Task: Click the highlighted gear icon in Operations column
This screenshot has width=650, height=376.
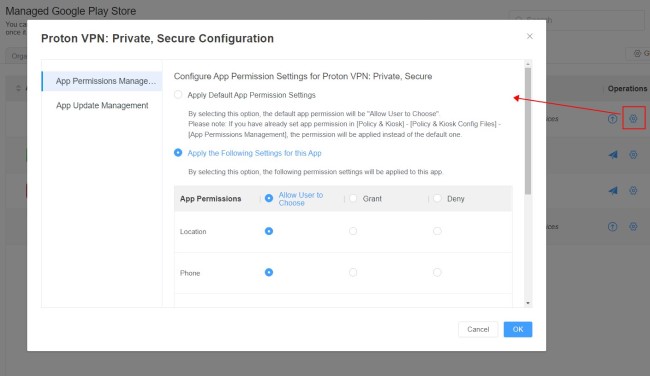Action: (633, 119)
